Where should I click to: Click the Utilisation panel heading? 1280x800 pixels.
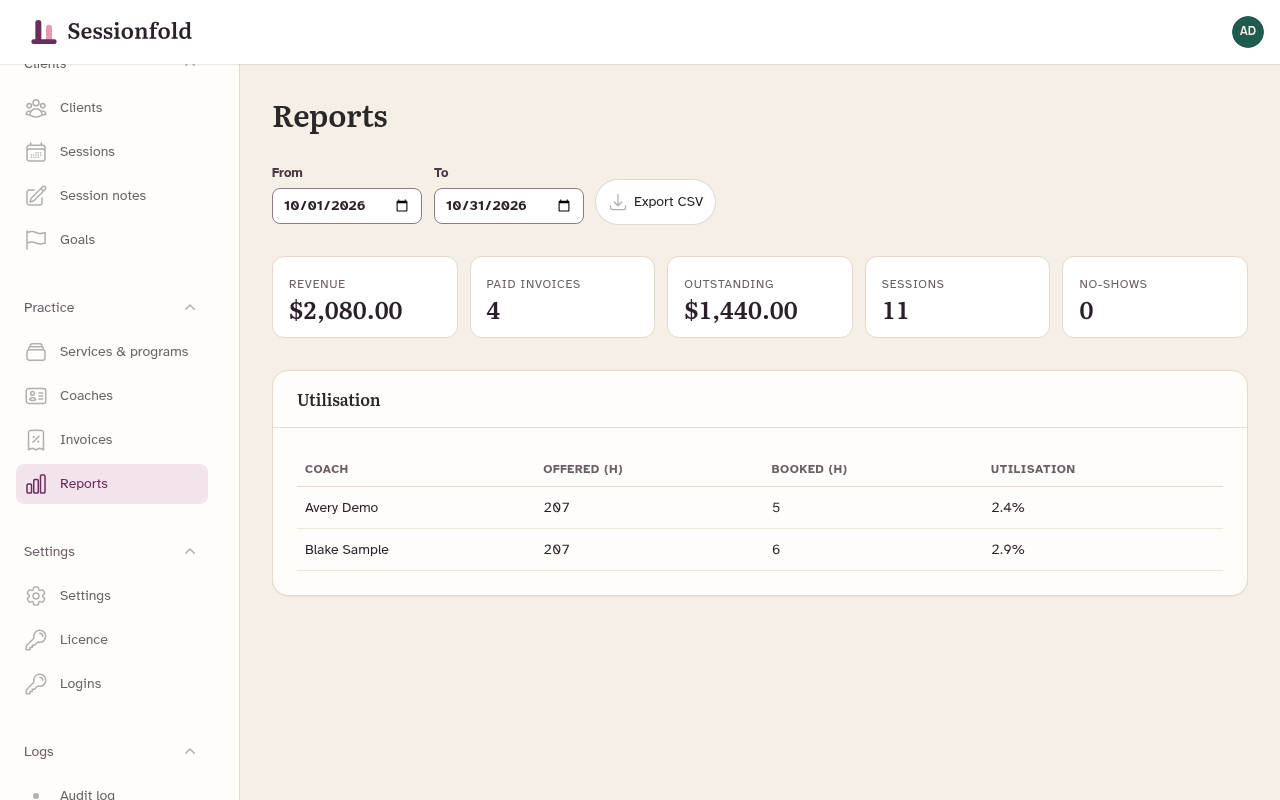(x=339, y=400)
